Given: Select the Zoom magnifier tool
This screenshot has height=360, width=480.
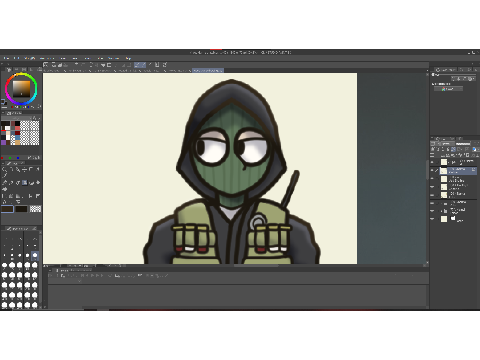Looking at the screenshot, I should click(4, 169).
